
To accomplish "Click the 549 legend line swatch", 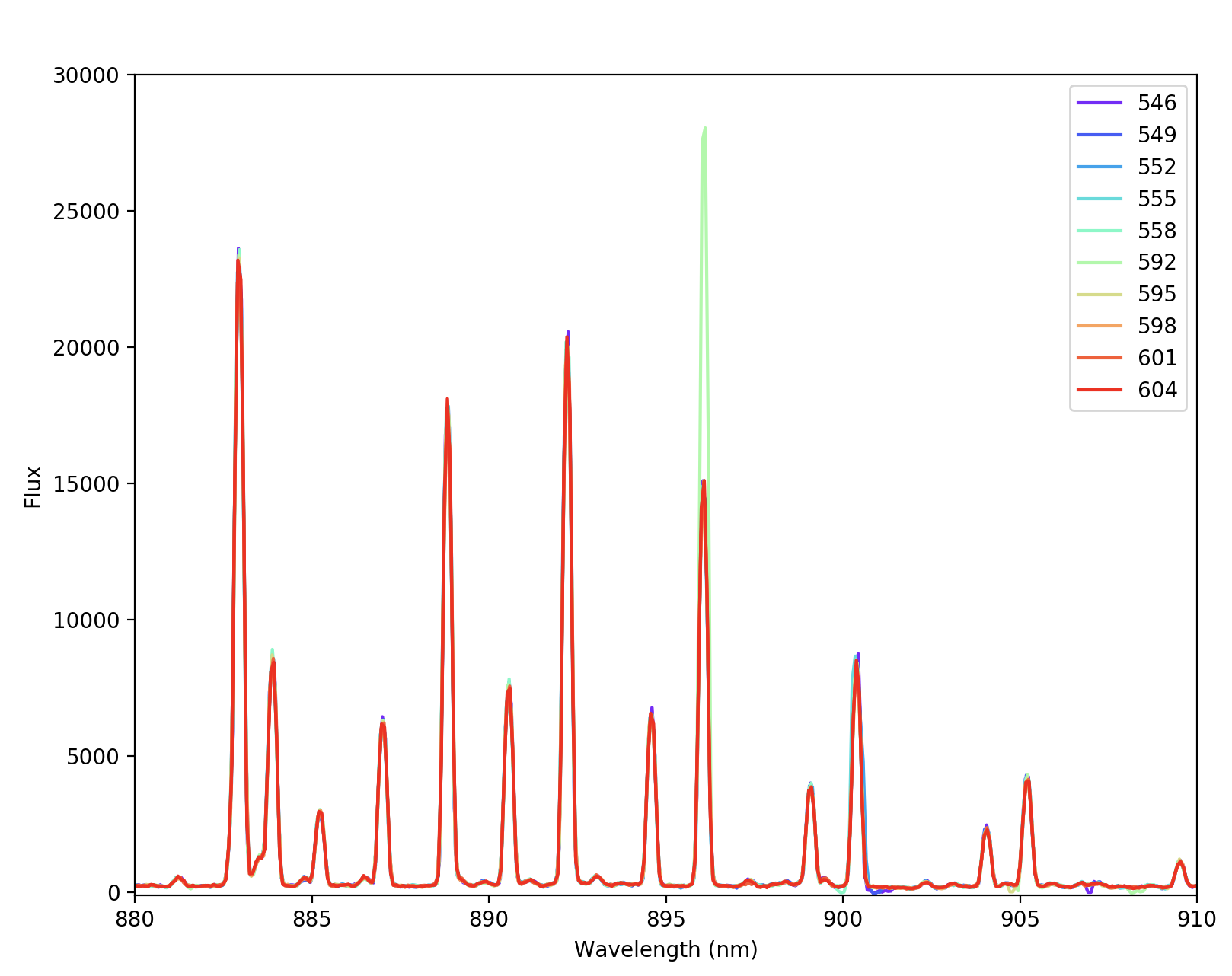I will [1099, 135].
